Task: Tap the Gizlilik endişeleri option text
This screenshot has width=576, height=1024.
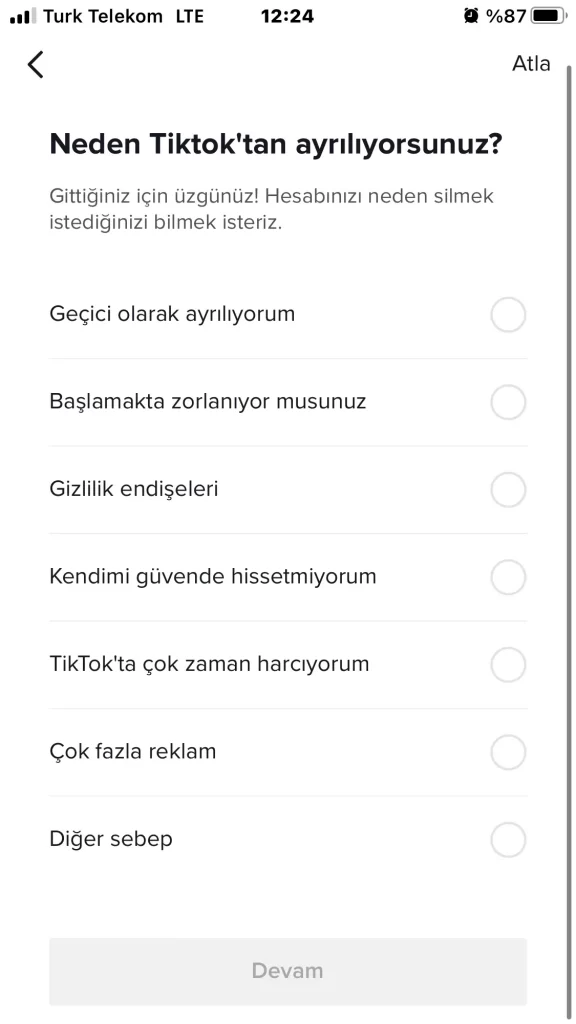Action: [134, 488]
